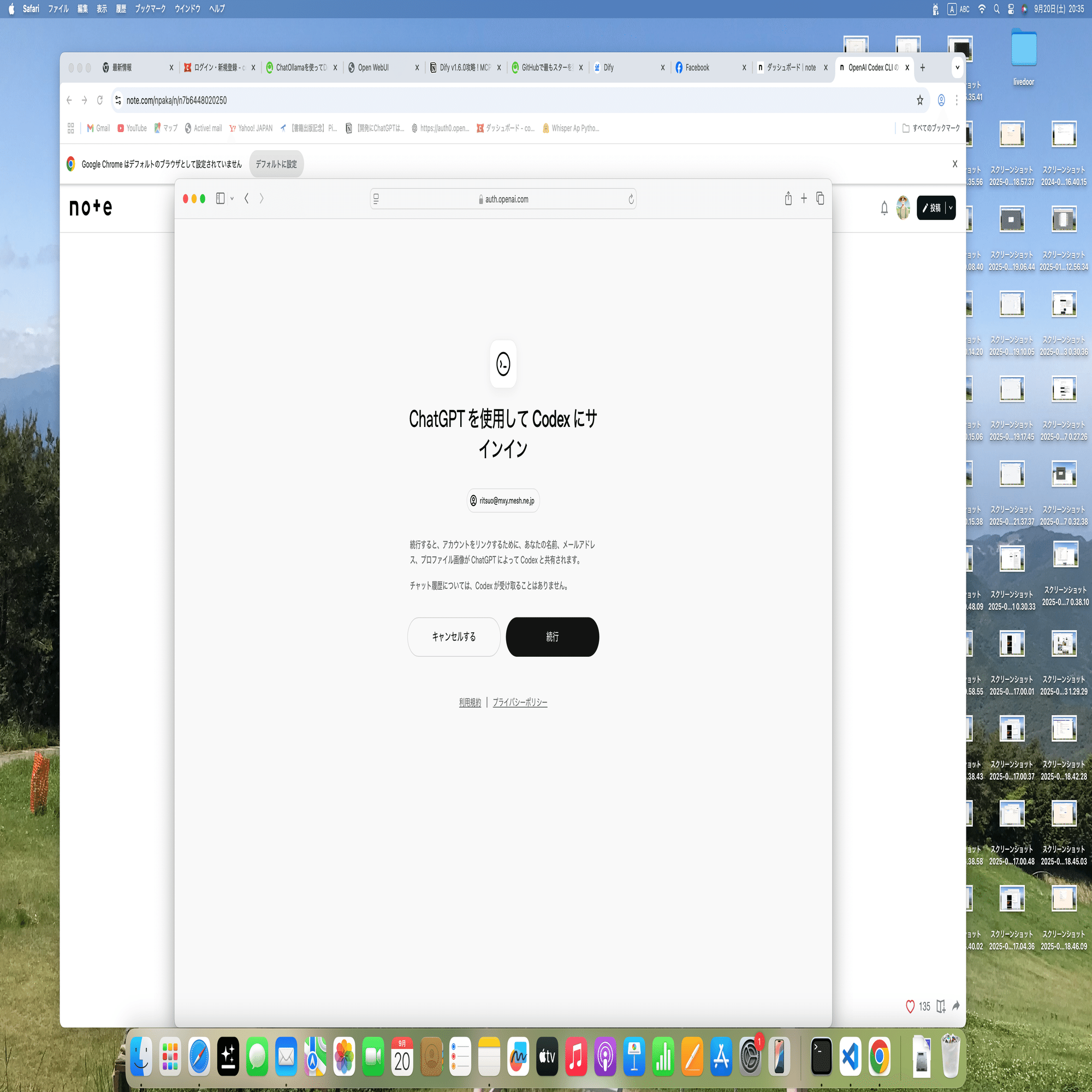Reload the auth.openai.com page

pos(631,199)
